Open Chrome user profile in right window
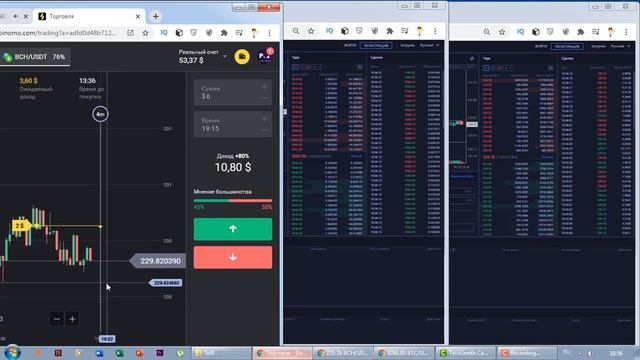Screen dimensions: 640x360 point(611,32)
